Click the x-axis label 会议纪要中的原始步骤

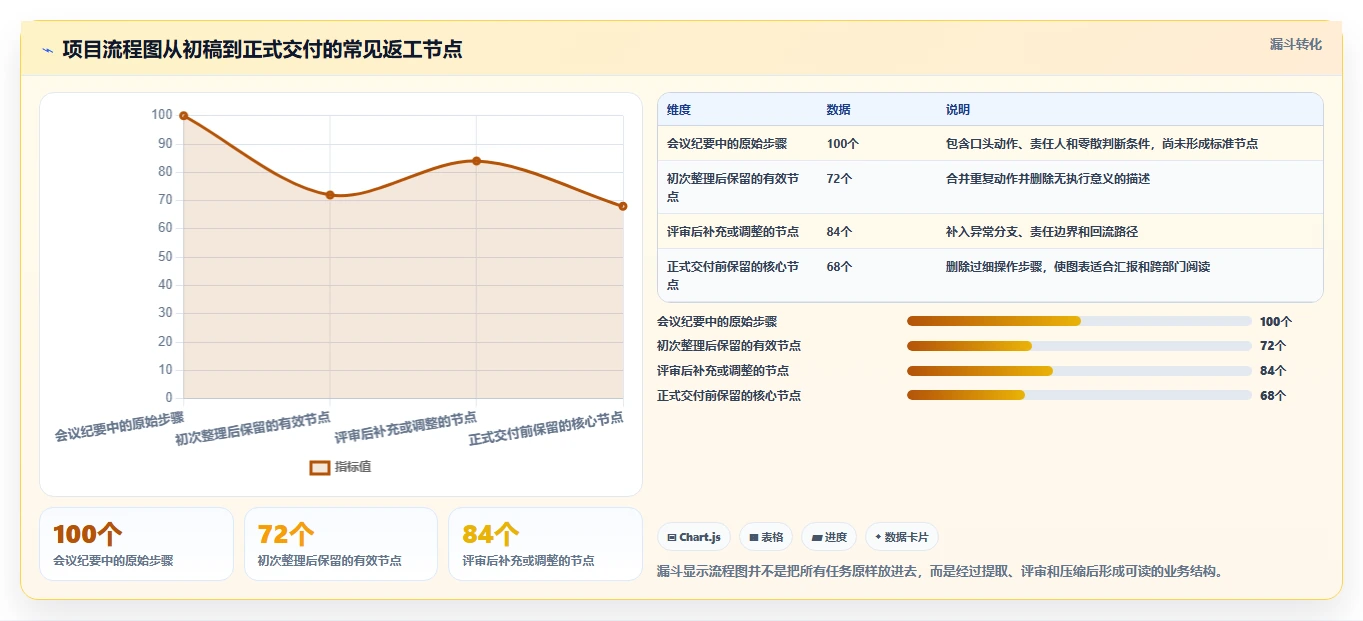point(120,426)
